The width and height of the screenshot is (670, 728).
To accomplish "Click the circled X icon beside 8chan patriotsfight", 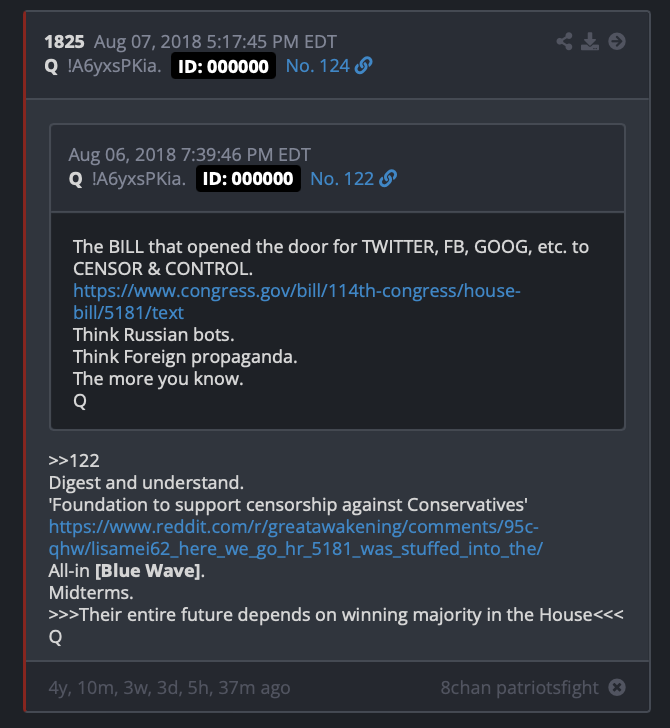I will [x=617, y=687].
